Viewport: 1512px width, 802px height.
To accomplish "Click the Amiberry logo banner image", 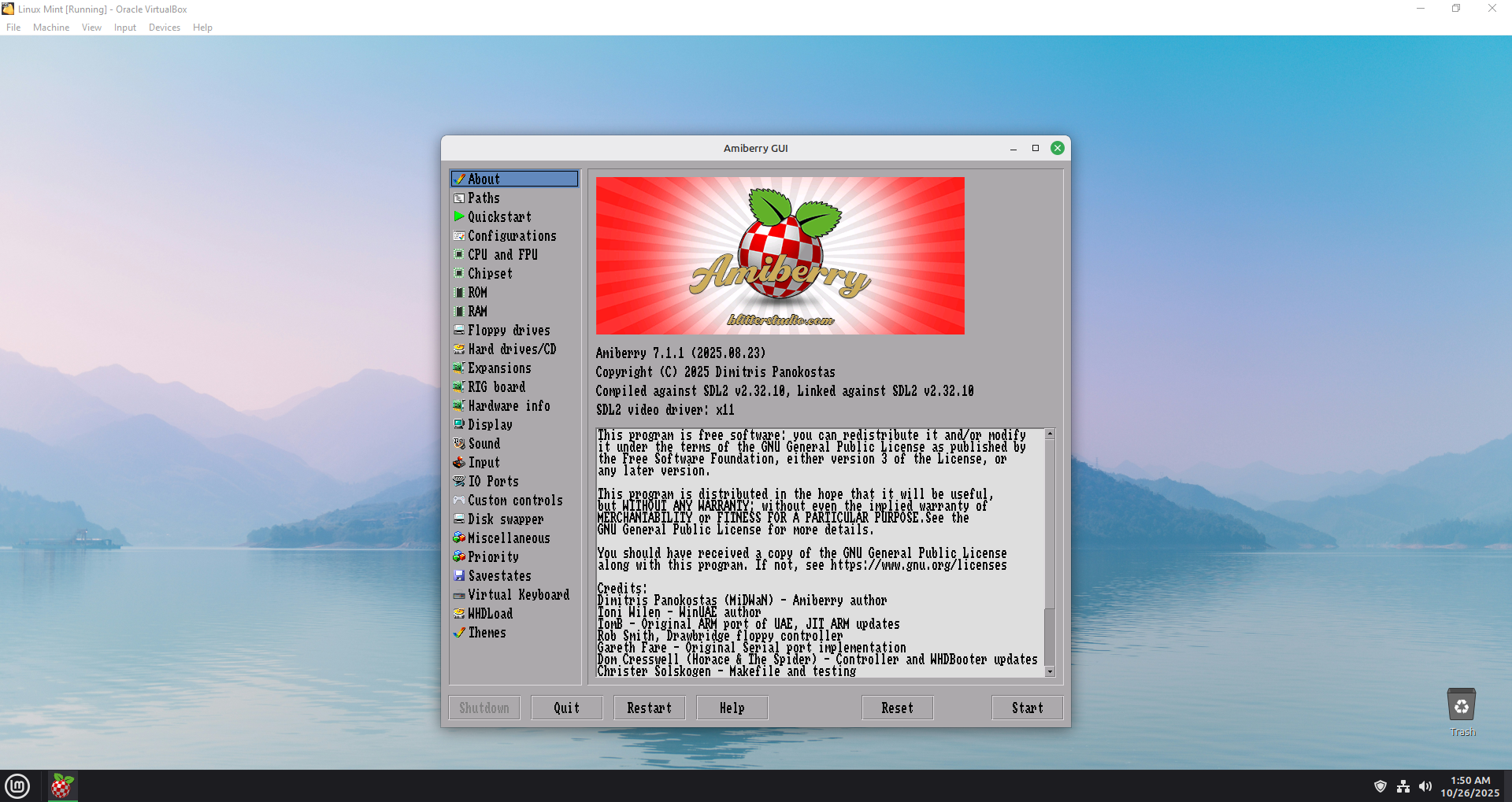I will click(x=780, y=256).
